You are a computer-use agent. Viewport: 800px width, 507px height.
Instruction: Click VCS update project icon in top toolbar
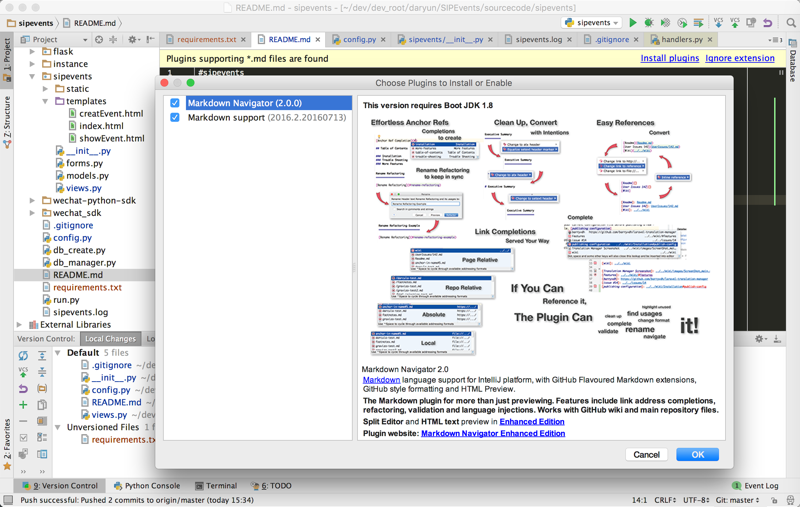point(718,22)
